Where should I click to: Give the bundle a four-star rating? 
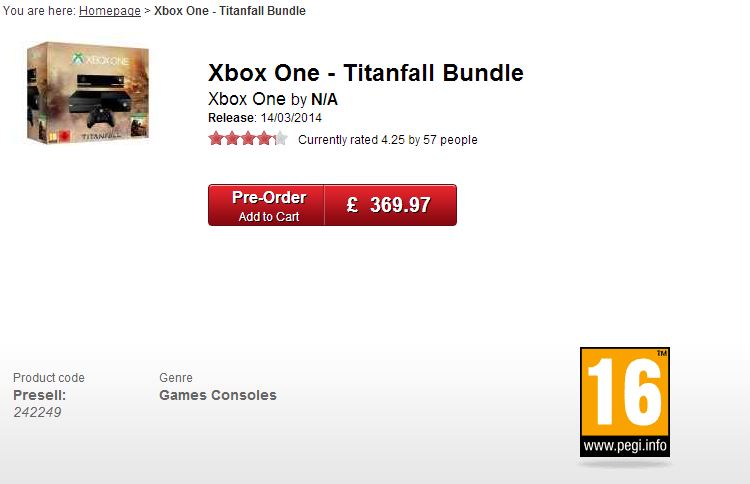264,139
